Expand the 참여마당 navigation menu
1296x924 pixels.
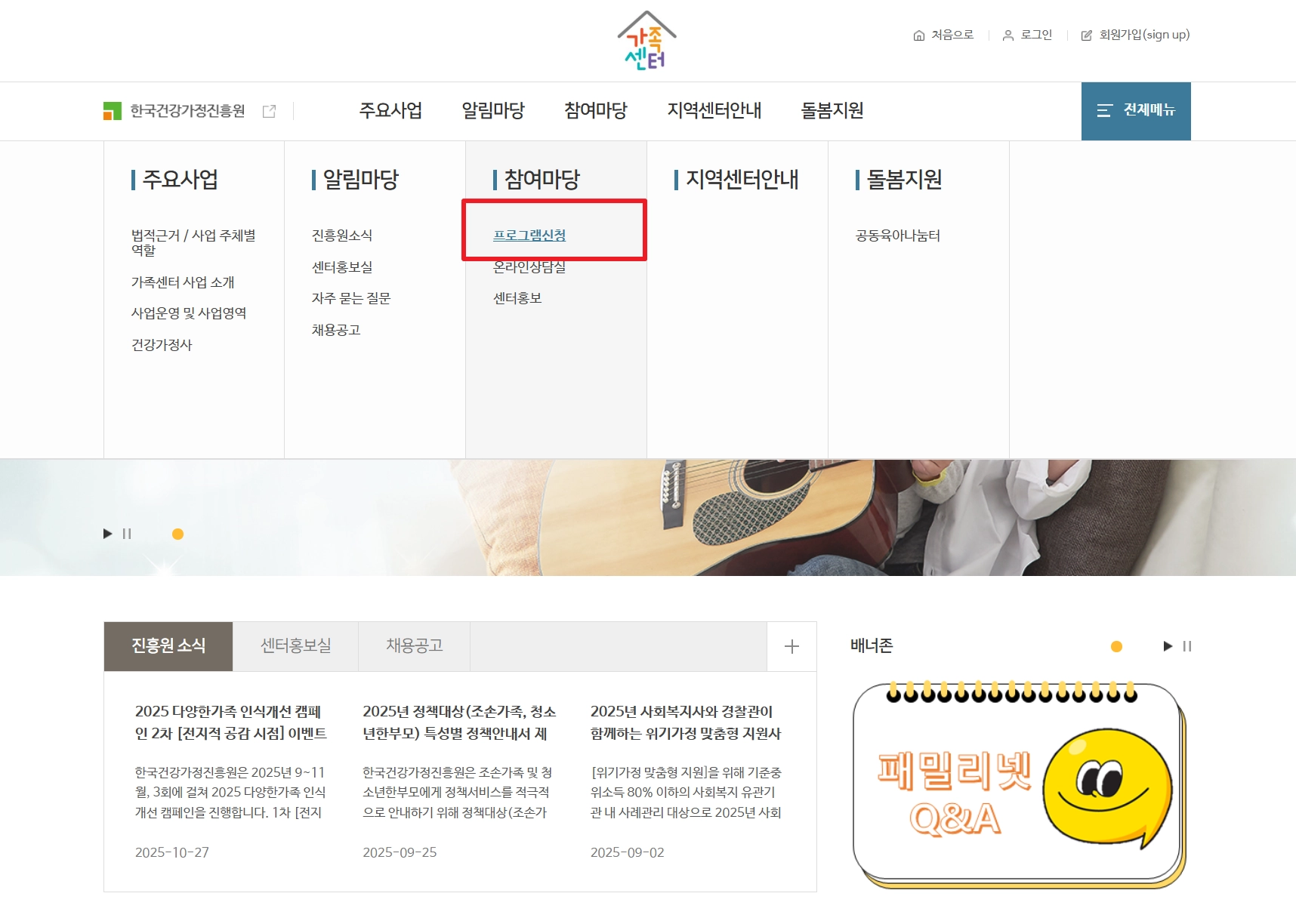coord(595,111)
